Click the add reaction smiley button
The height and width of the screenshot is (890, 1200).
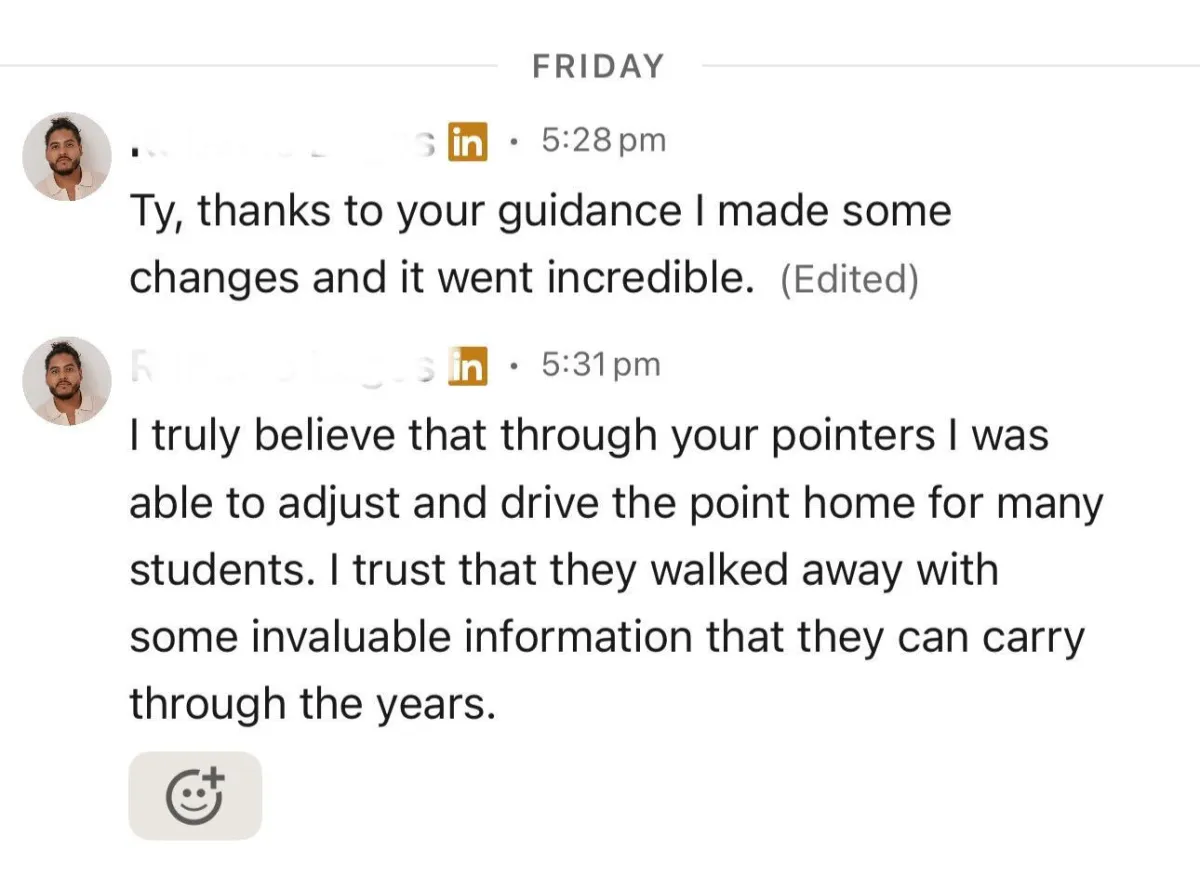(x=195, y=796)
